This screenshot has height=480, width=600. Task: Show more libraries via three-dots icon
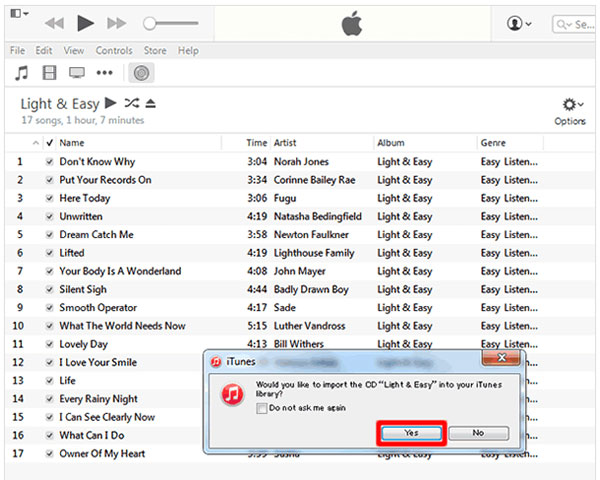pyautogui.click(x=104, y=73)
